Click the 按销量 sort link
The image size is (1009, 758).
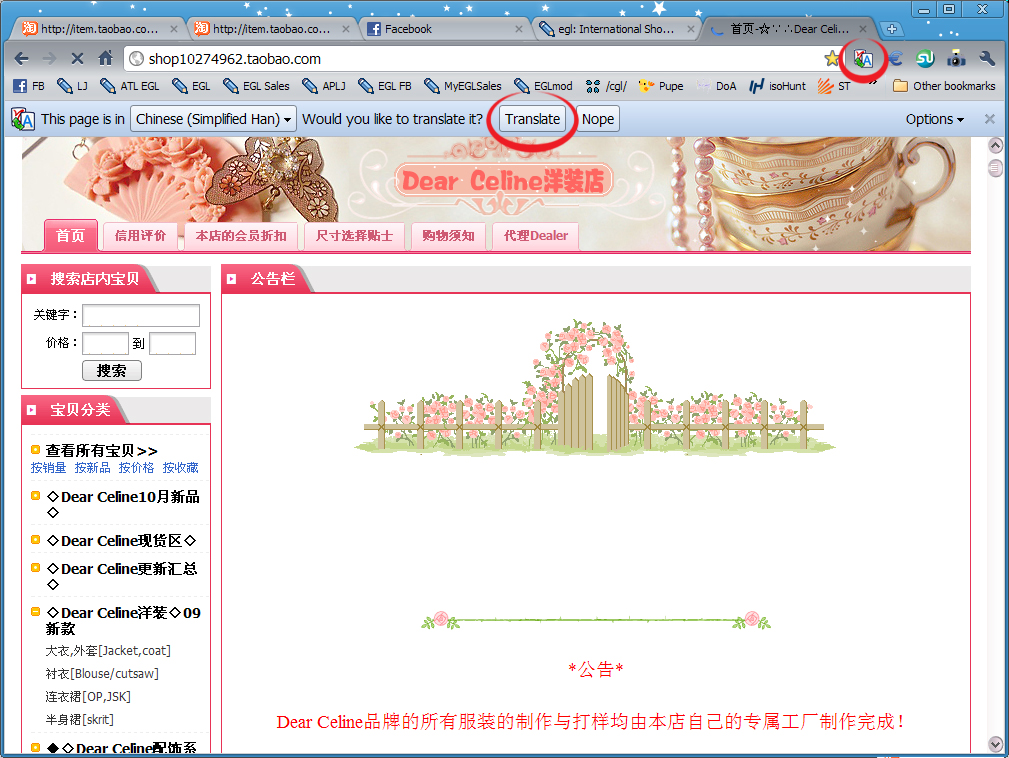click(x=48, y=468)
